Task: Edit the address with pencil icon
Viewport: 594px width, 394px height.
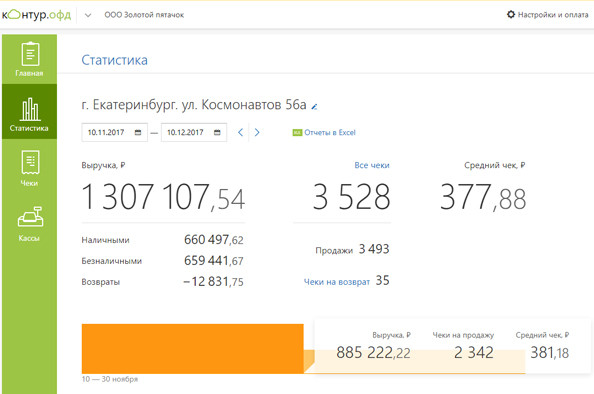Action: [x=314, y=107]
